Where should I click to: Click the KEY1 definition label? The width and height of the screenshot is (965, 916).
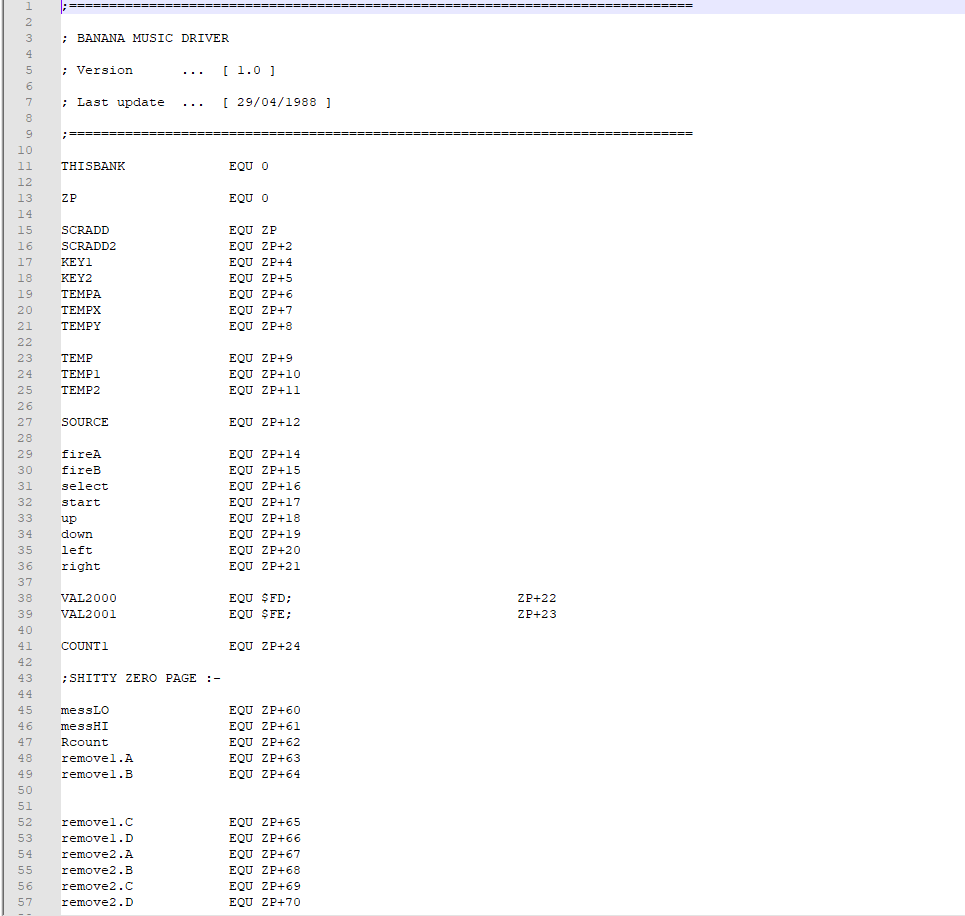[x=76, y=262]
